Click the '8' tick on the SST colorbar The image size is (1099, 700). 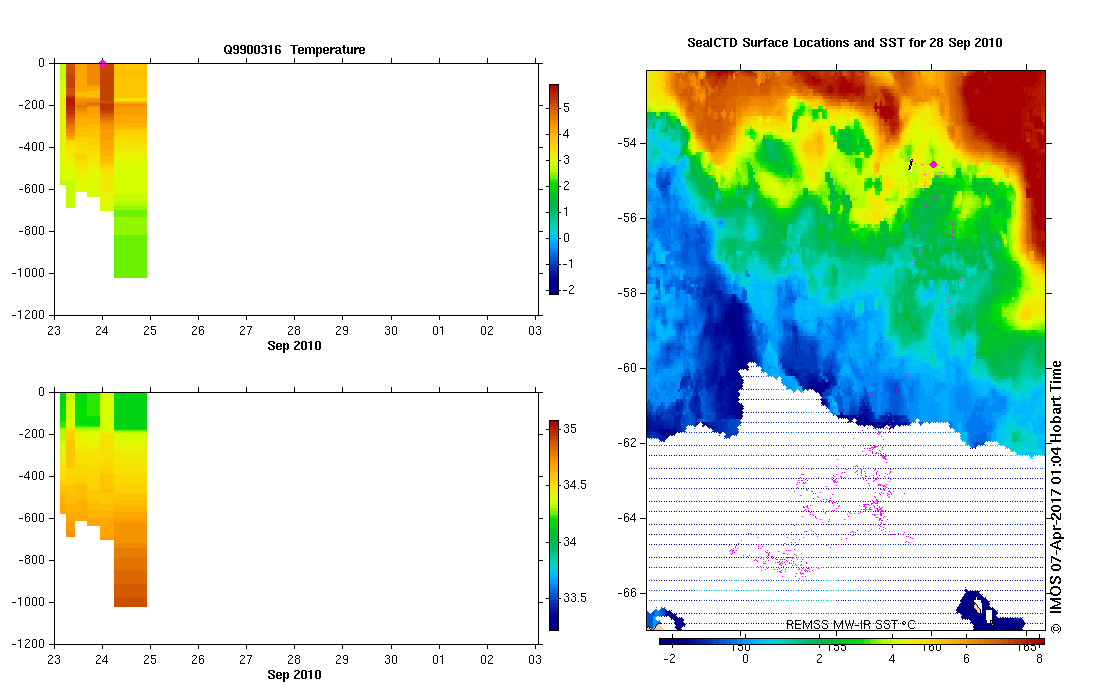1039,659
